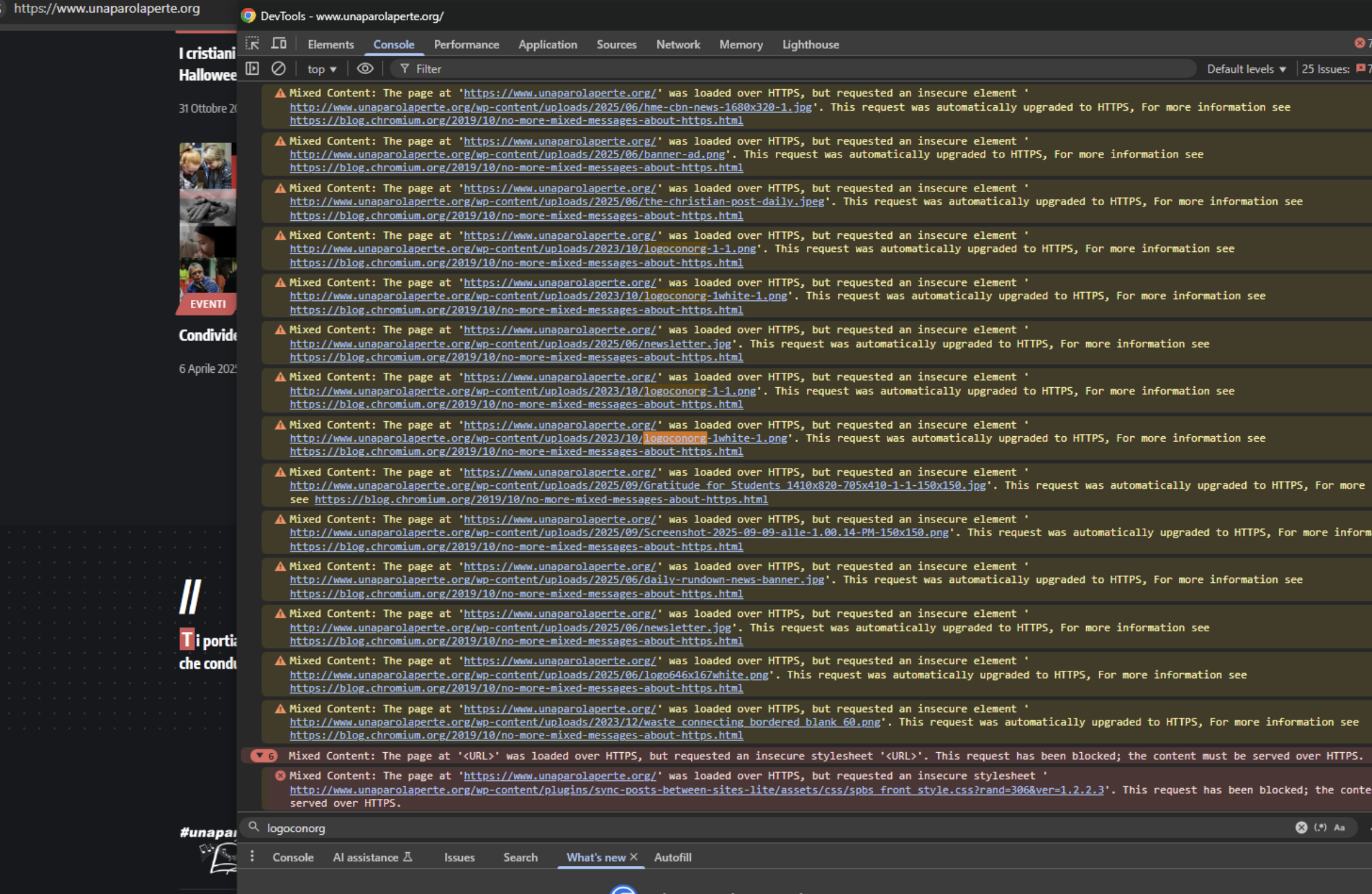The image size is (1372, 894).
Task: Click the funnel icon in the Filter box
Action: tap(405, 69)
